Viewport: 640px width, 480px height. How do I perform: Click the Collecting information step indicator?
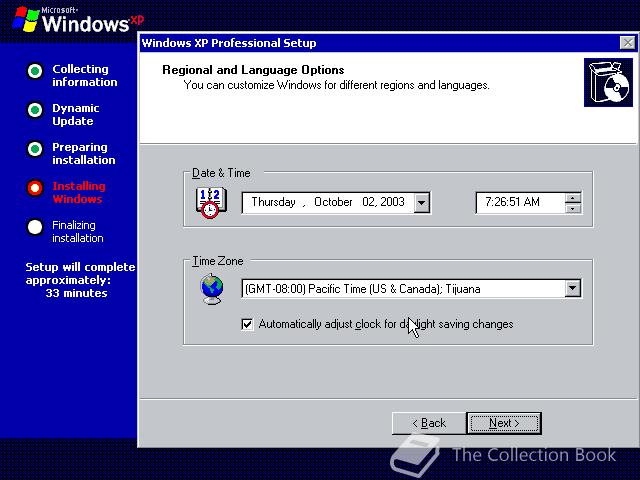35,71
